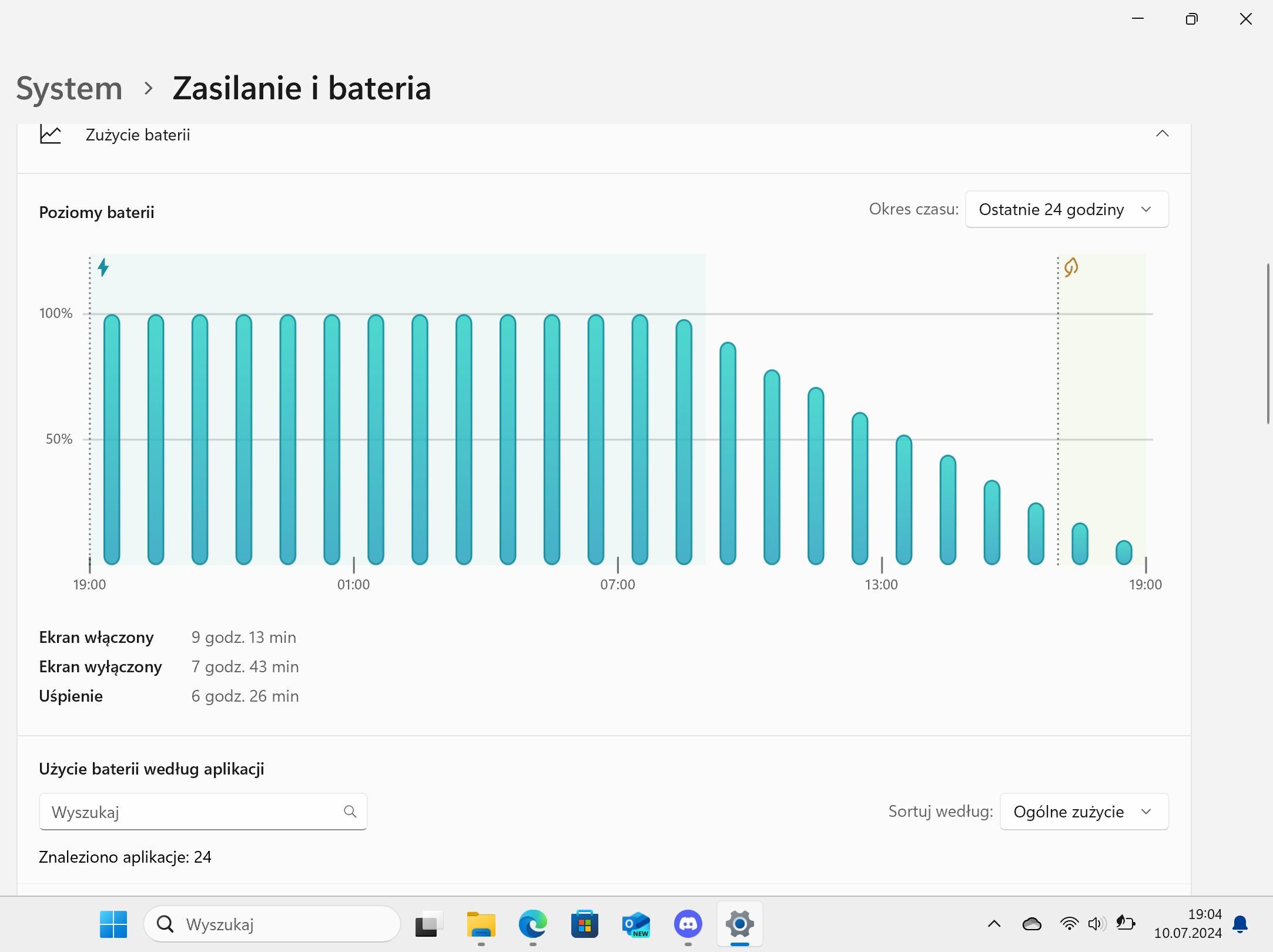Click the magnifier icon in app search
Image resolution: width=1273 pixels, height=952 pixels.
350,812
